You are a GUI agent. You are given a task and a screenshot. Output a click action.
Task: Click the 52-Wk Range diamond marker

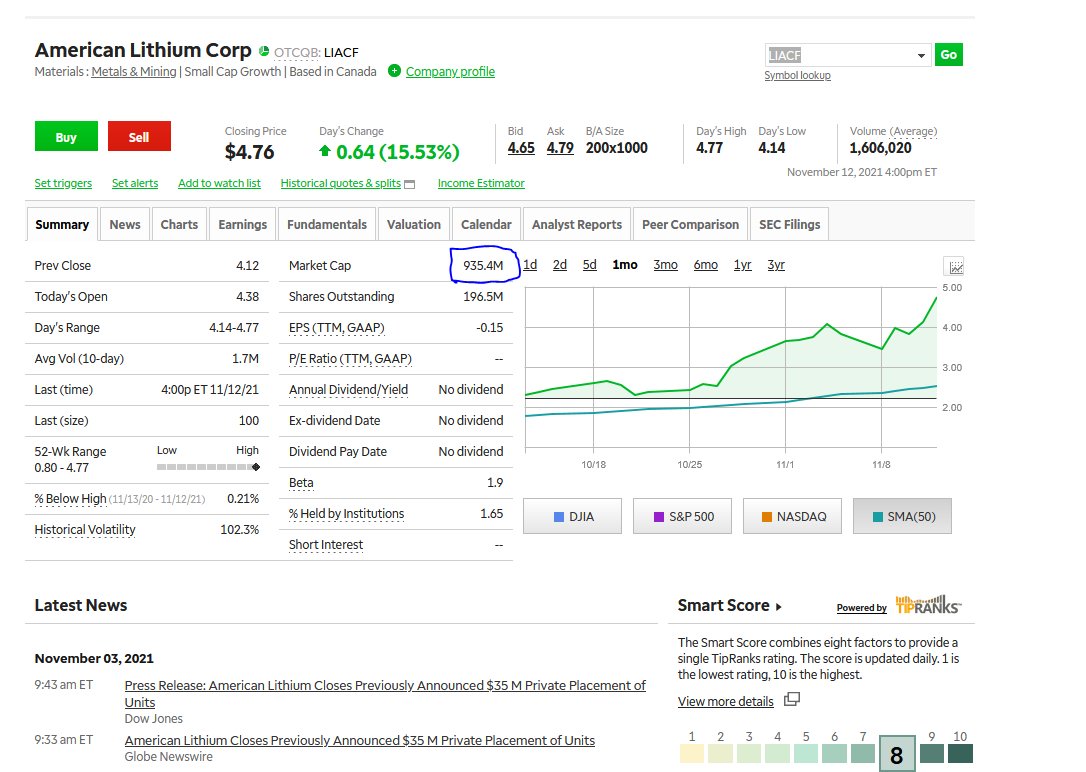click(x=256, y=467)
